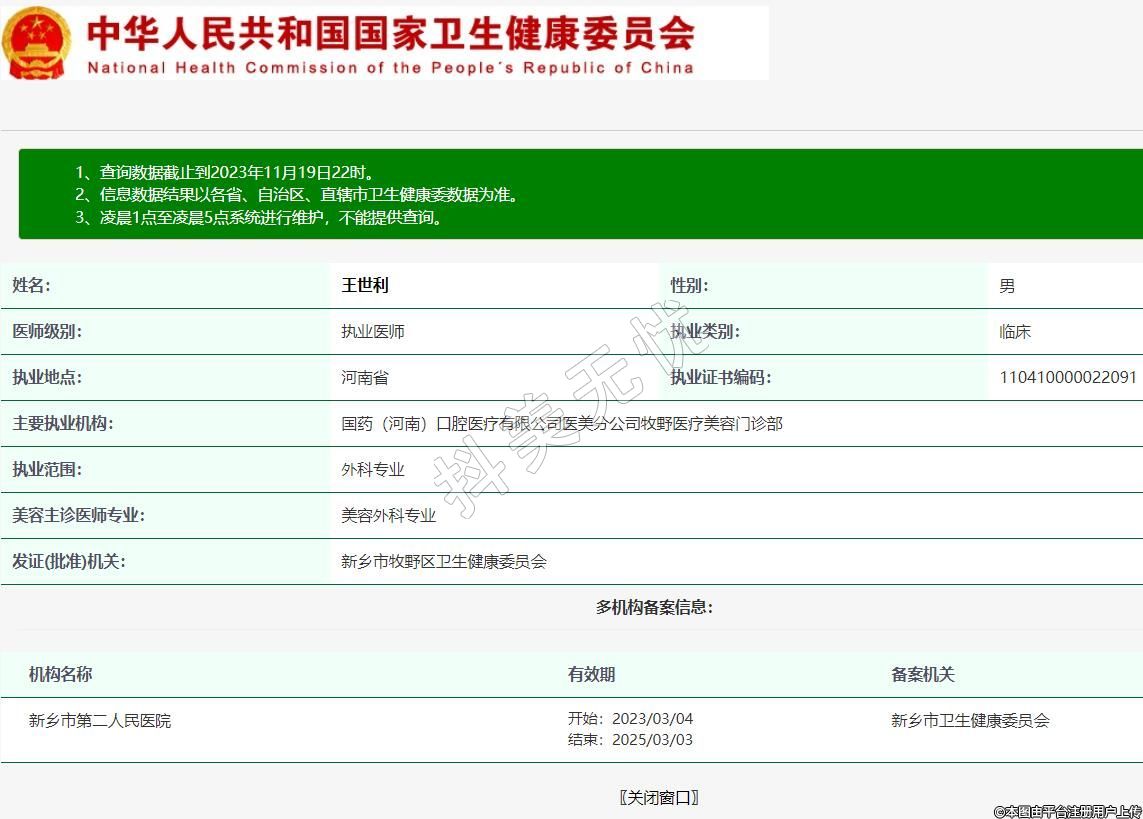Click the Chinese commission title in header
This screenshot has height=819, width=1143.
[x=390, y=33]
